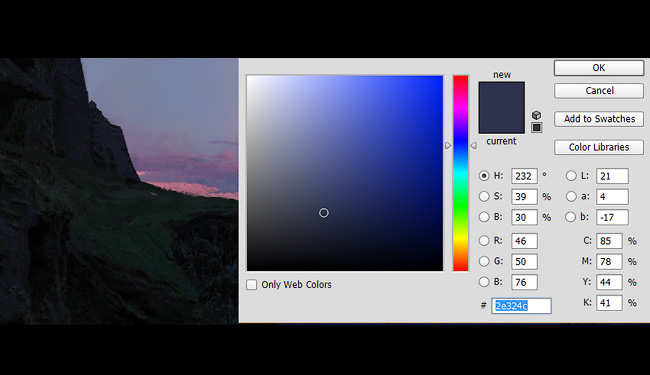The height and width of the screenshot is (375, 650).
Task: Click the G green field showing 50
Action: click(524, 261)
